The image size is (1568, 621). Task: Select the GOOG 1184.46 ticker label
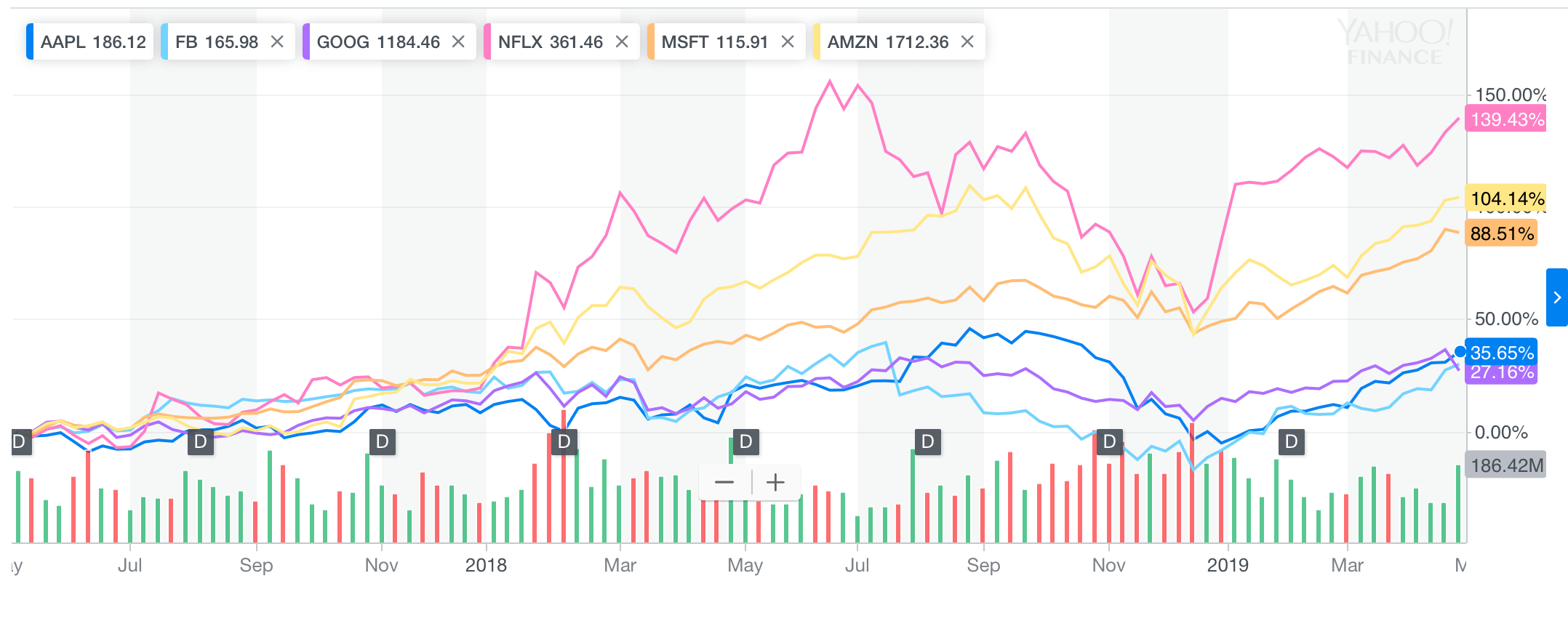[378, 42]
